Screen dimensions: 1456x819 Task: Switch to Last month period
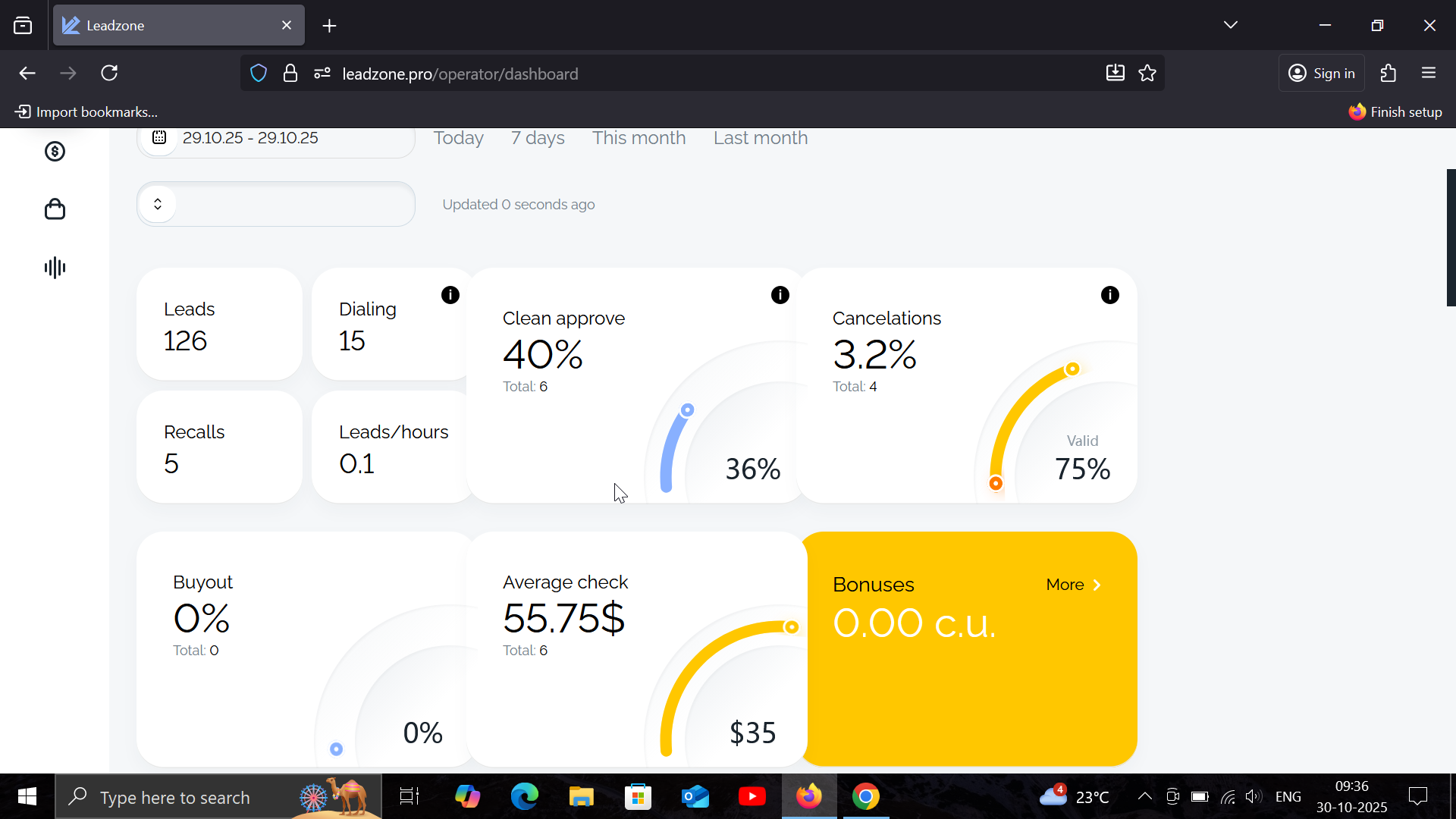tap(761, 138)
